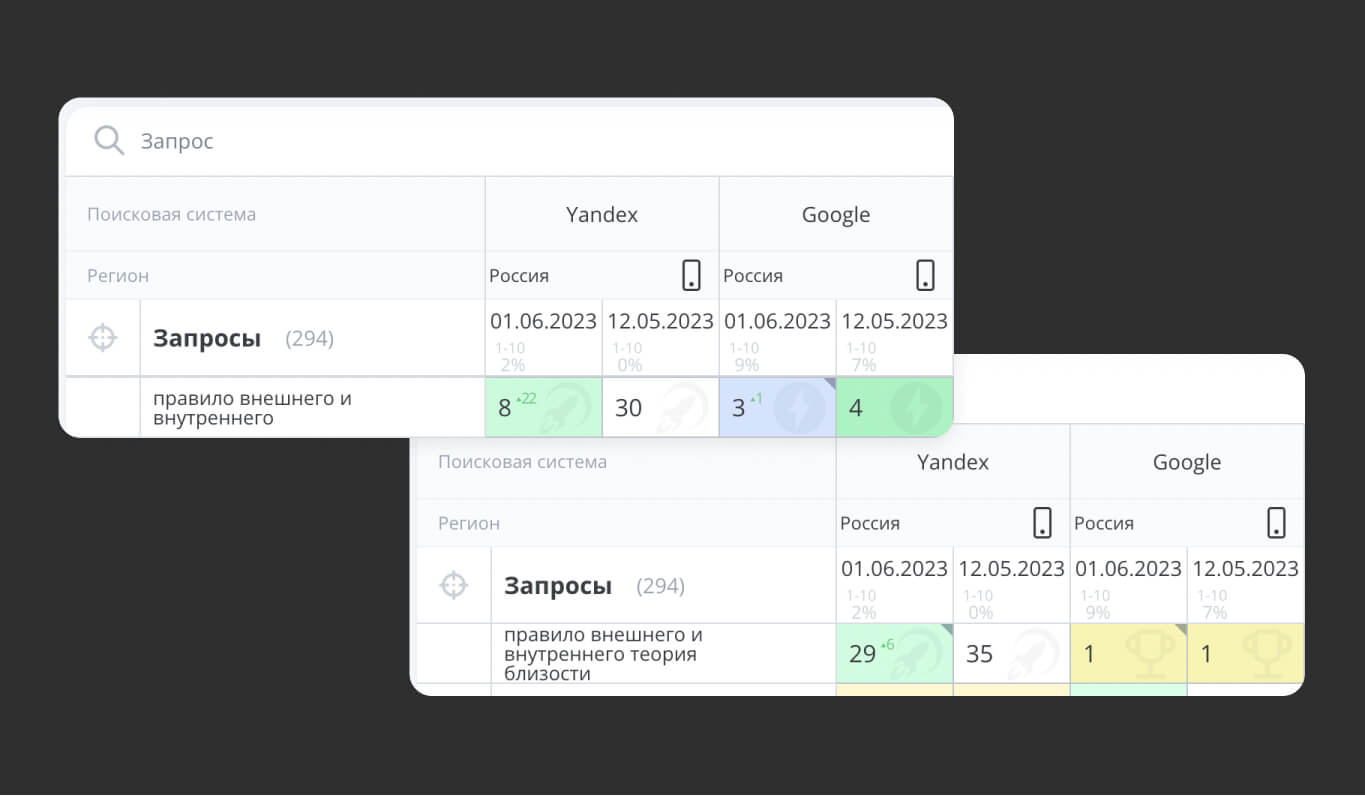Click the lightning icon in the position 4 cell
Viewport: 1365px width, 796px height.
click(x=916, y=408)
